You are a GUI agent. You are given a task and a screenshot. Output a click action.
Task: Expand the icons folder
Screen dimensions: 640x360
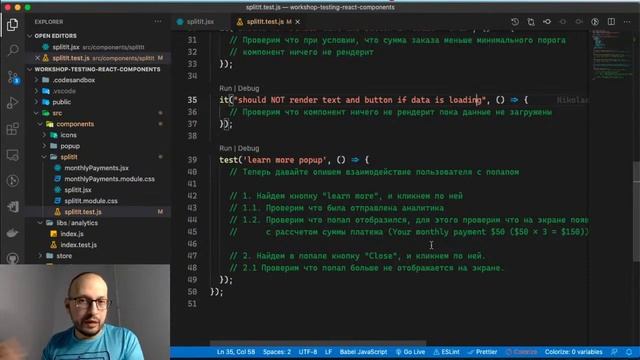pyautogui.click(x=68, y=135)
